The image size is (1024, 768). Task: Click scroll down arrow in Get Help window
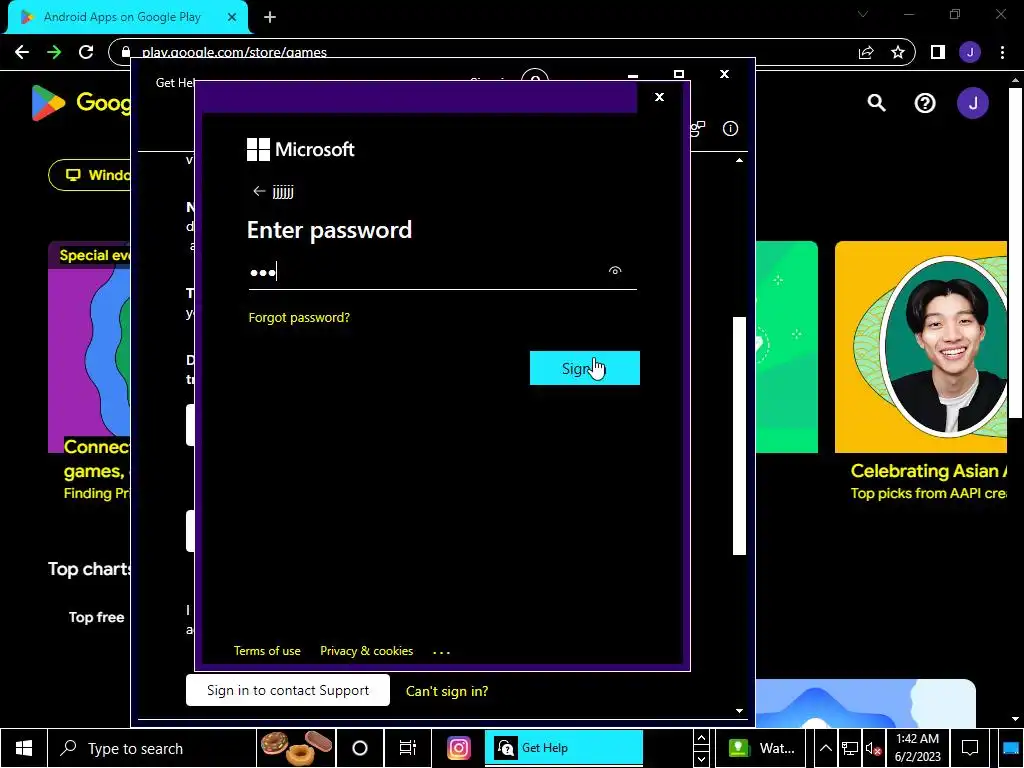click(739, 711)
